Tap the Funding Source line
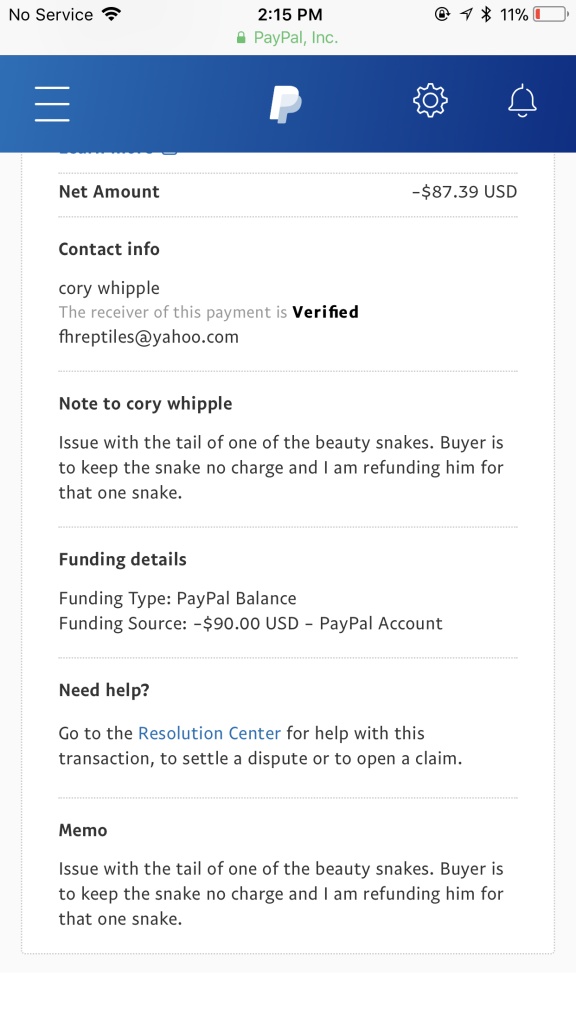Image resolution: width=576 pixels, height=1024 pixels. pyautogui.click(x=251, y=624)
